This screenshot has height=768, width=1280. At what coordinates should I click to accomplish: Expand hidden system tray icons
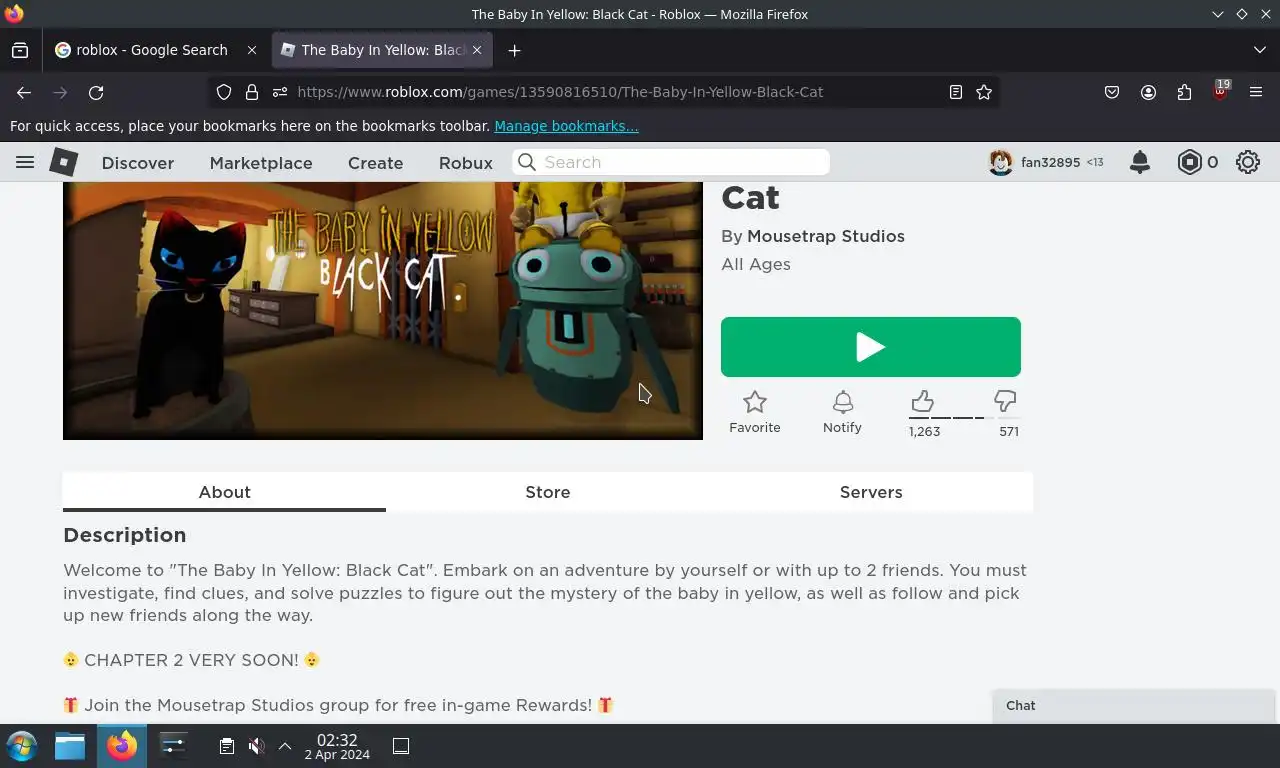click(285, 746)
